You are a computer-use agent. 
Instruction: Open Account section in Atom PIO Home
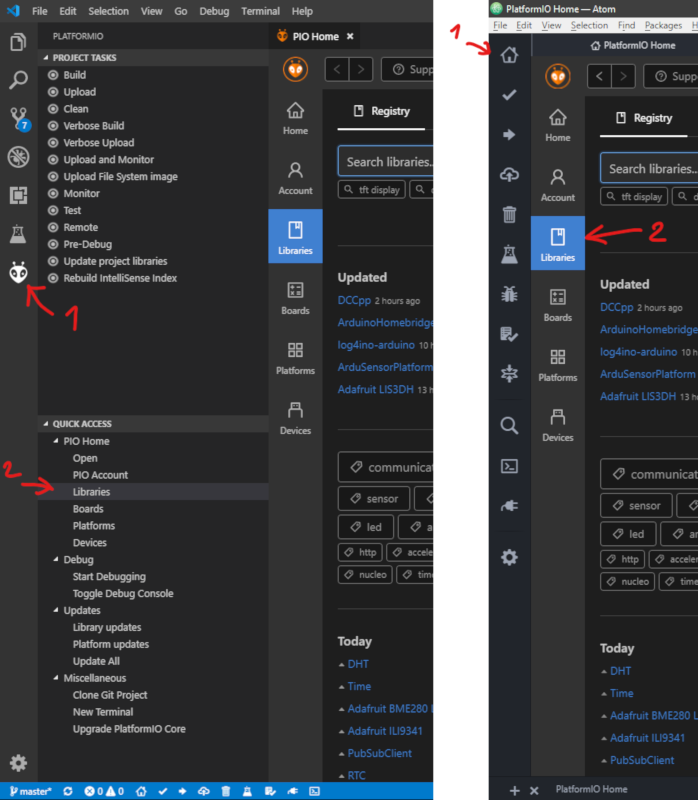coord(558,186)
